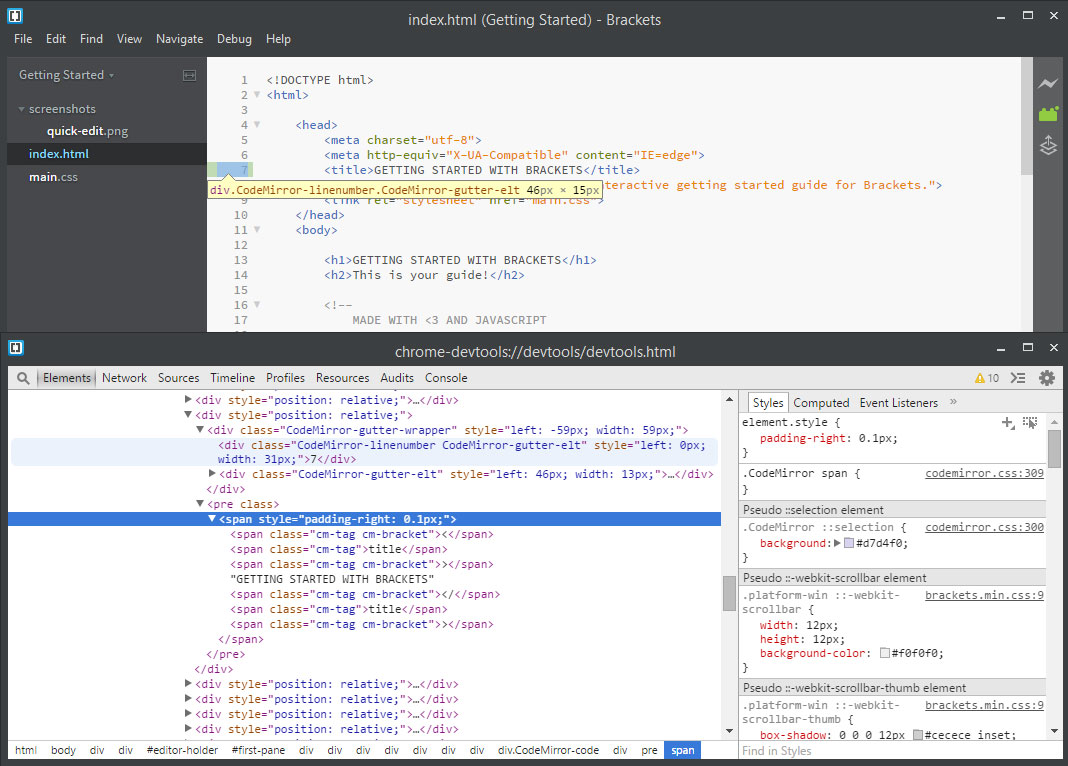Click the layered stack icon in right toolbar
Screen dimensions: 1068x766
[x=1048, y=144]
